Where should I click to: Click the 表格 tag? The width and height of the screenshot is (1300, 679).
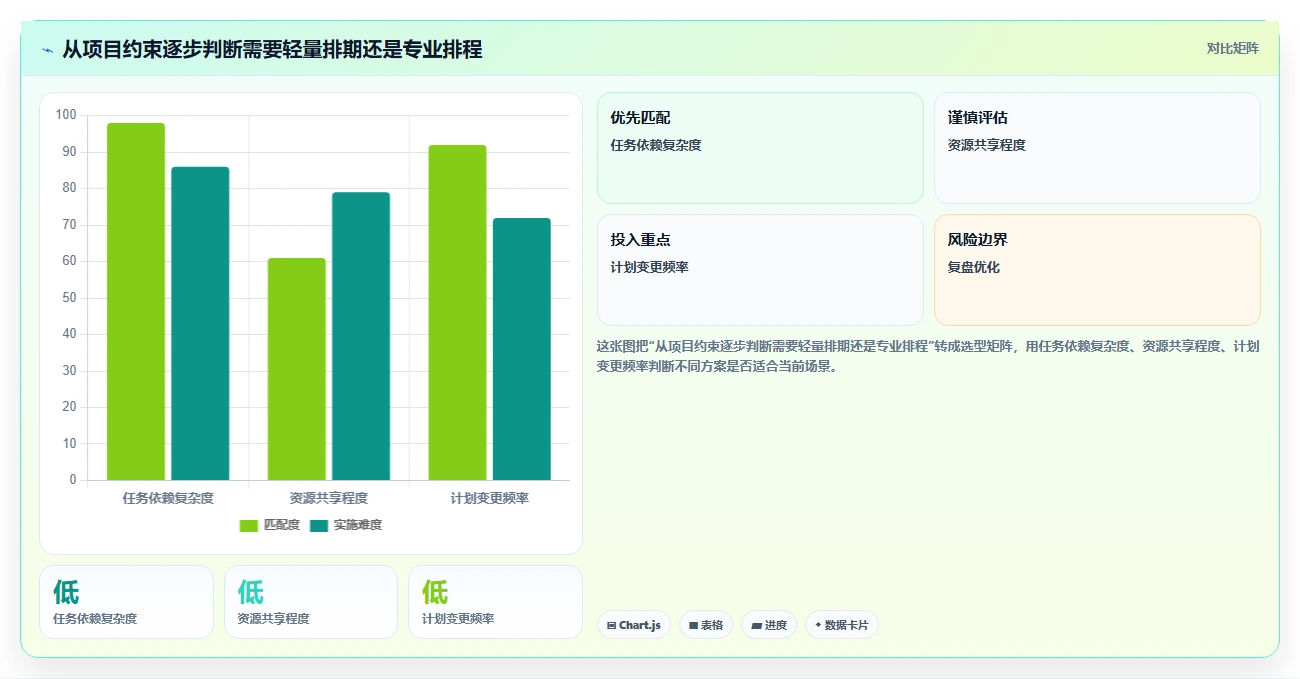click(x=706, y=625)
